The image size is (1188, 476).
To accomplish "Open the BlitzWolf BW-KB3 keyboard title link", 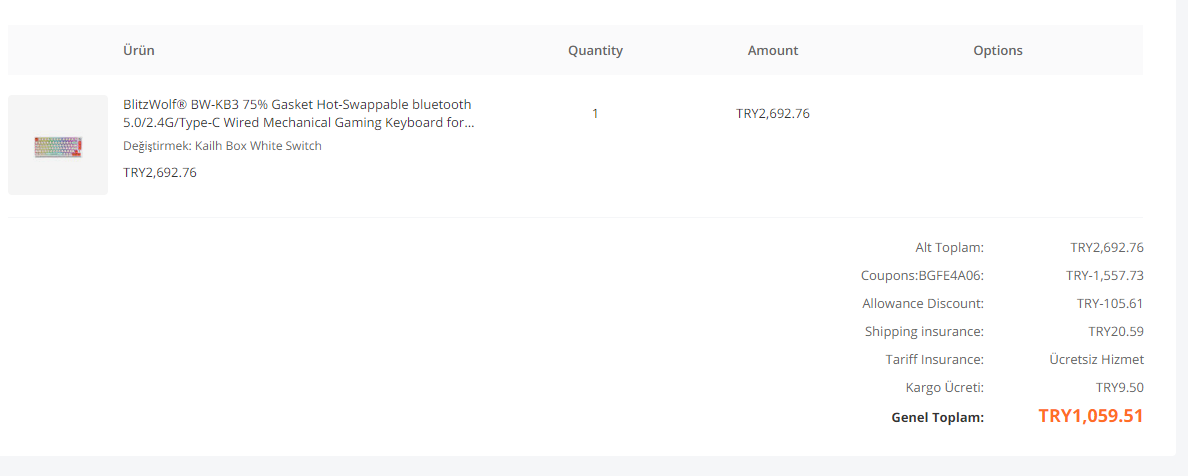I will [297, 114].
